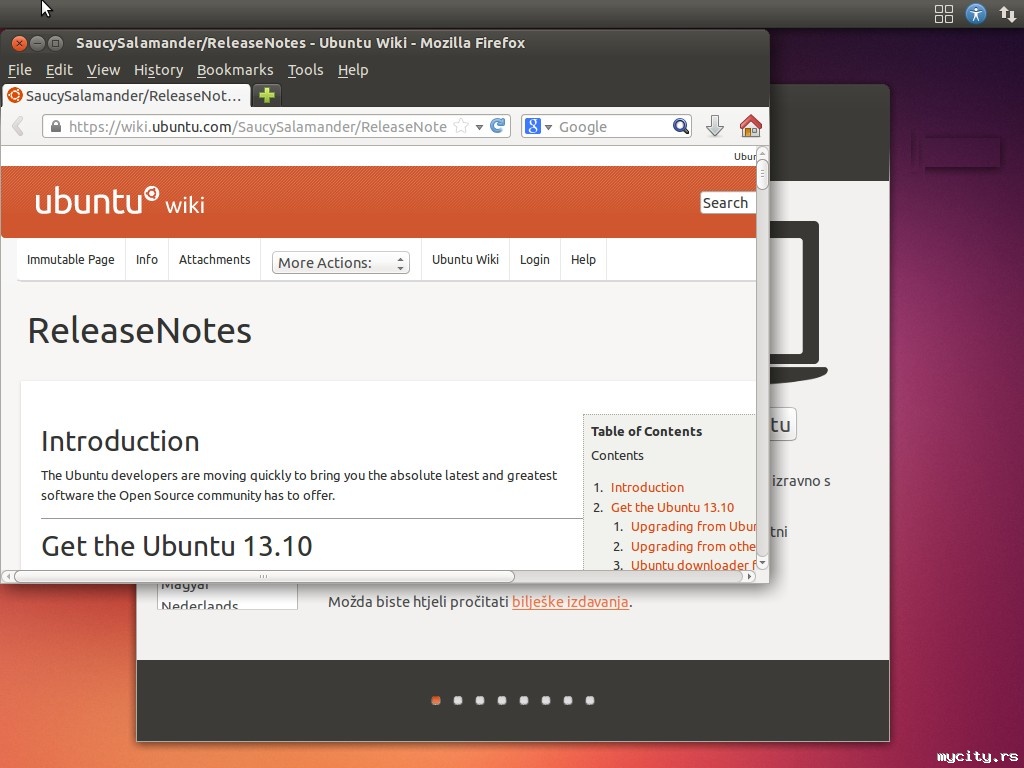1024x768 pixels.
Task: Click the wiki Search input field
Action: 728,202
